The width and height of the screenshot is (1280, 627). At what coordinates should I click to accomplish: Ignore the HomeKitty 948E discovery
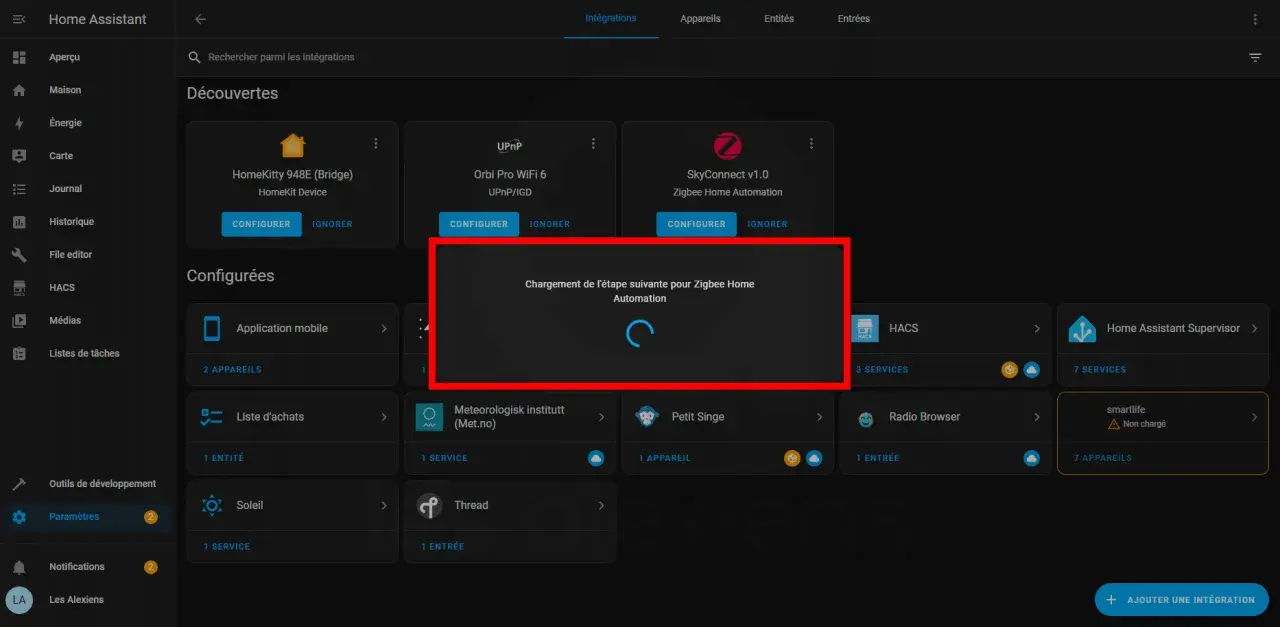pos(332,224)
